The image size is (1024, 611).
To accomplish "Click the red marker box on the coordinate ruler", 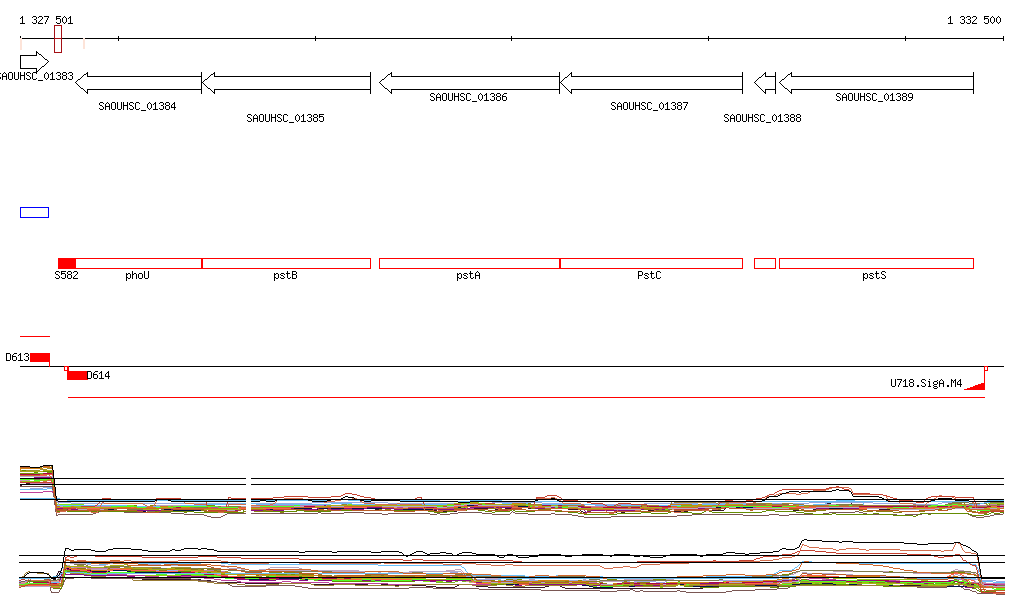I will click(58, 39).
